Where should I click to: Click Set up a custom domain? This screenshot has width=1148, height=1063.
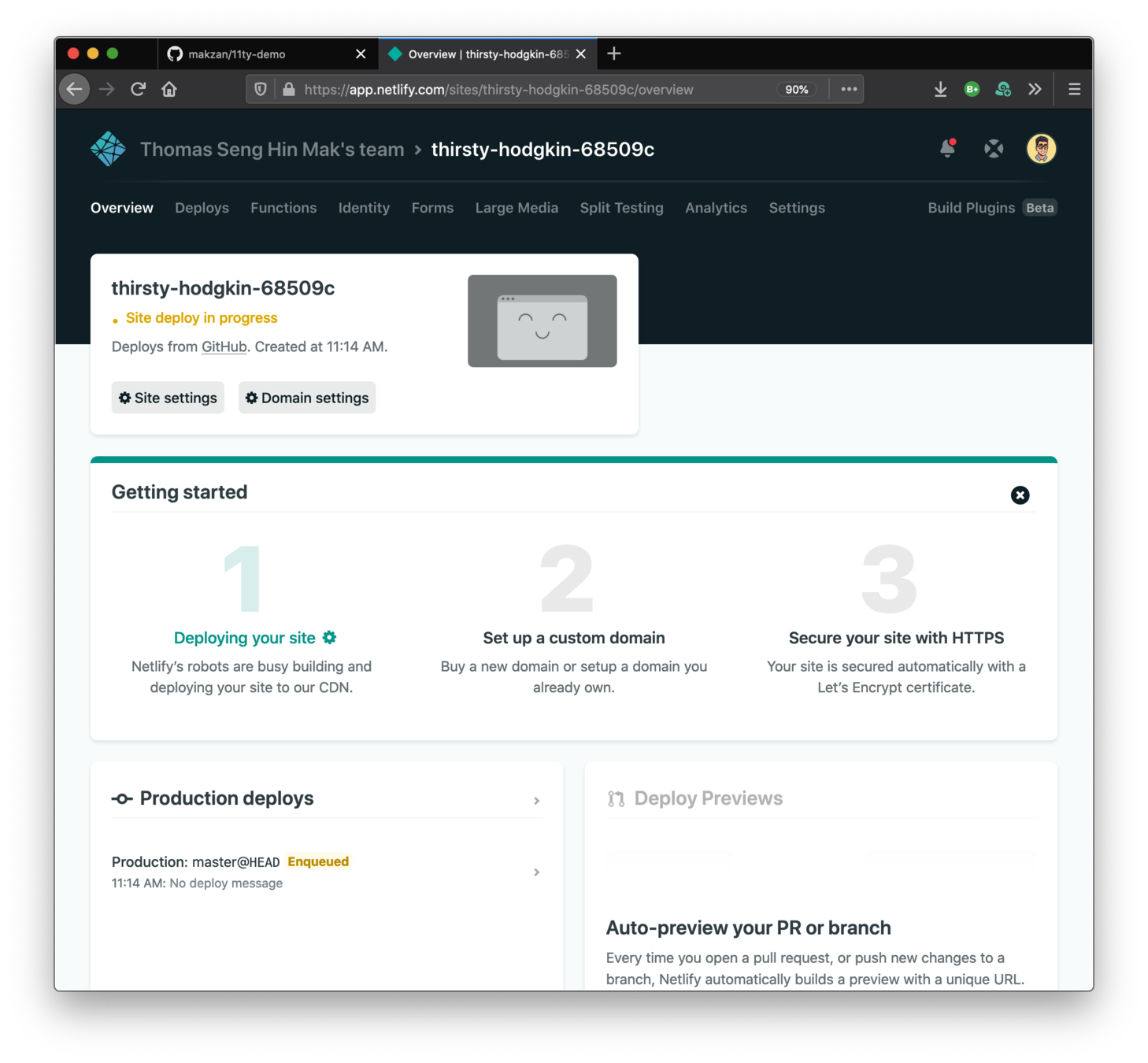click(574, 638)
